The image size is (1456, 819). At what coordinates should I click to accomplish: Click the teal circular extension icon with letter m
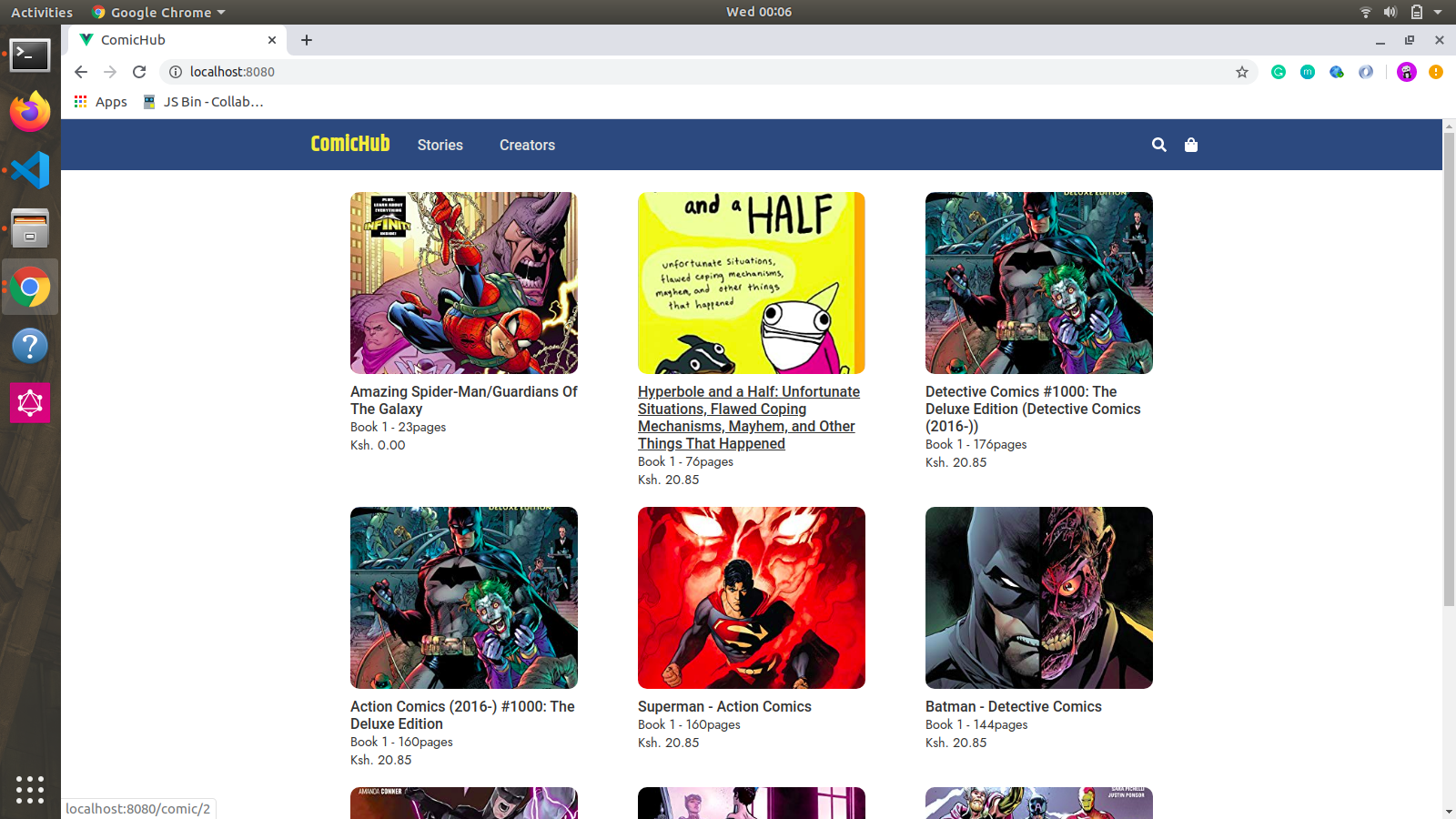point(1308,72)
